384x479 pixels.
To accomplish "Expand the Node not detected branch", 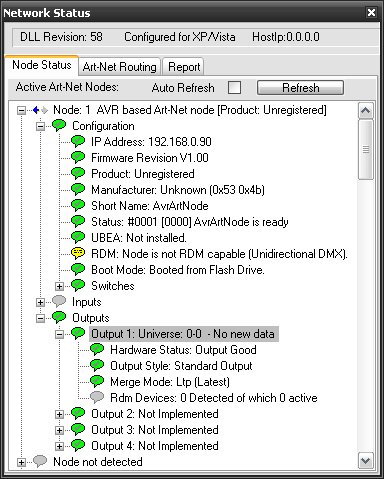I will coord(21,462).
